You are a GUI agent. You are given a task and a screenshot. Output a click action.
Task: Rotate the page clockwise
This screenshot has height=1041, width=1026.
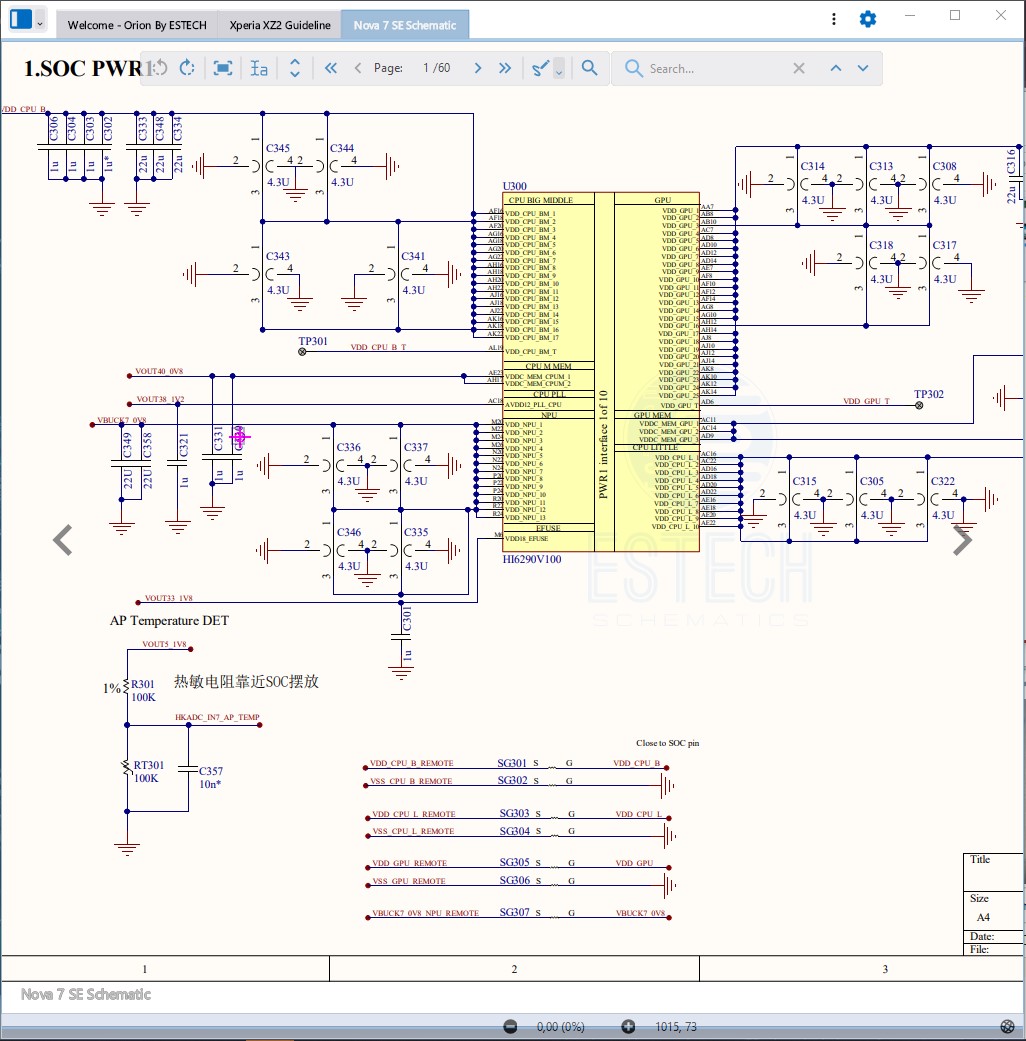(x=187, y=68)
